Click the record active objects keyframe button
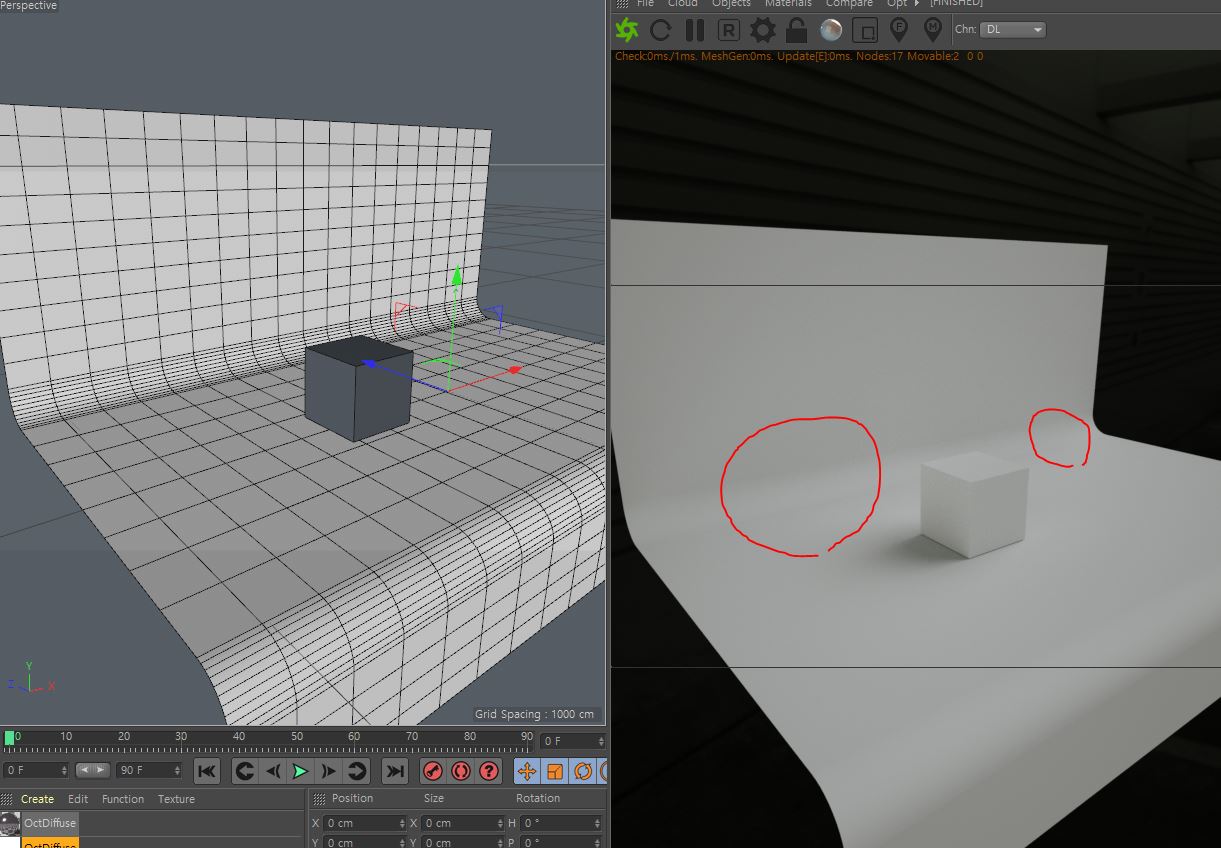This screenshot has height=848, width=1221. click(x=433, y=771)
